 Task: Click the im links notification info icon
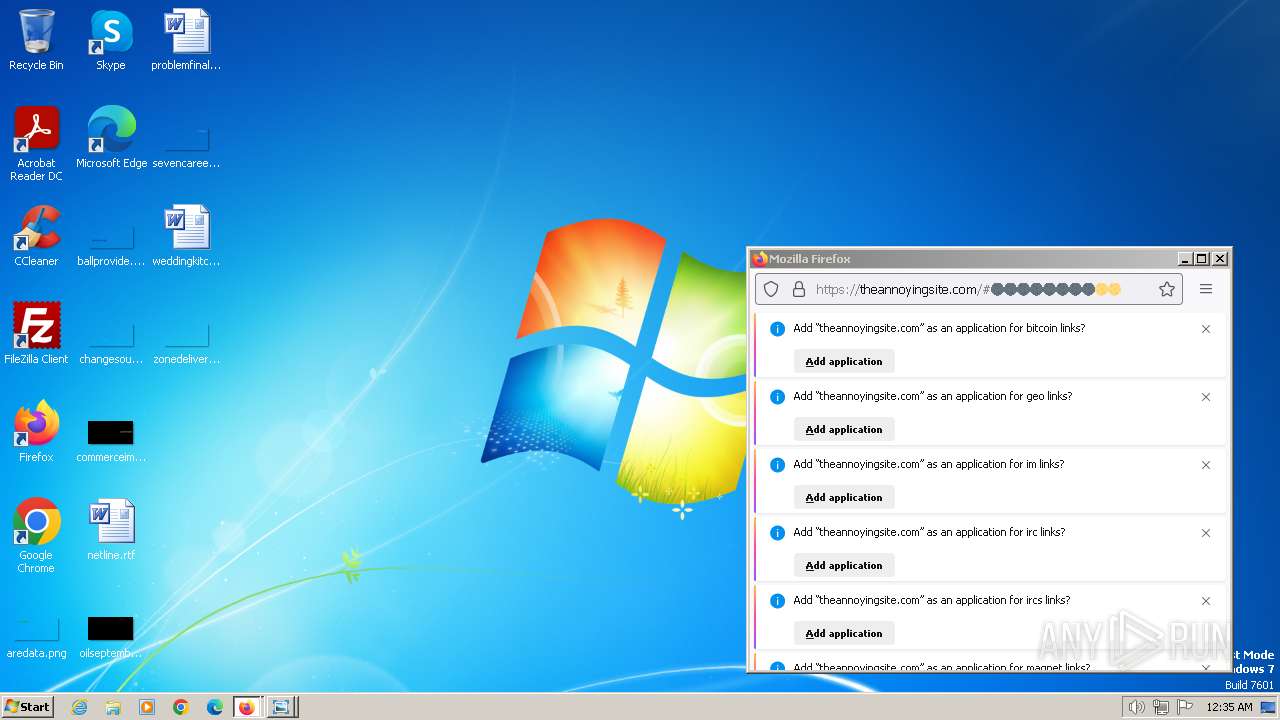[x=777, y=465]
